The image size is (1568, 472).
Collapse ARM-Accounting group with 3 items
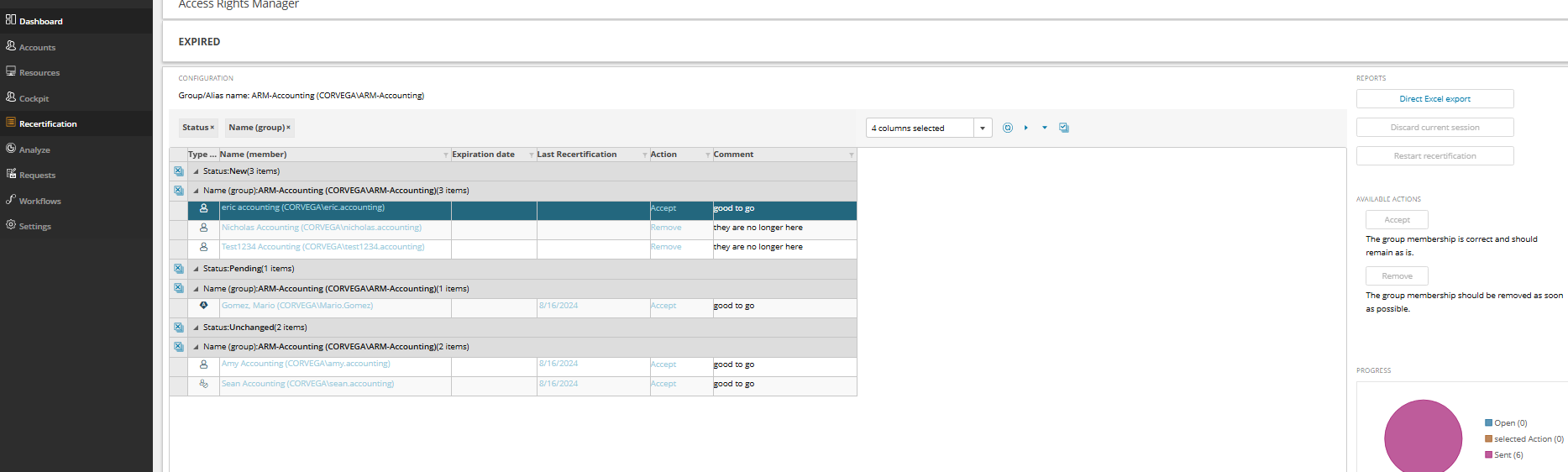[x=196, y=191]
